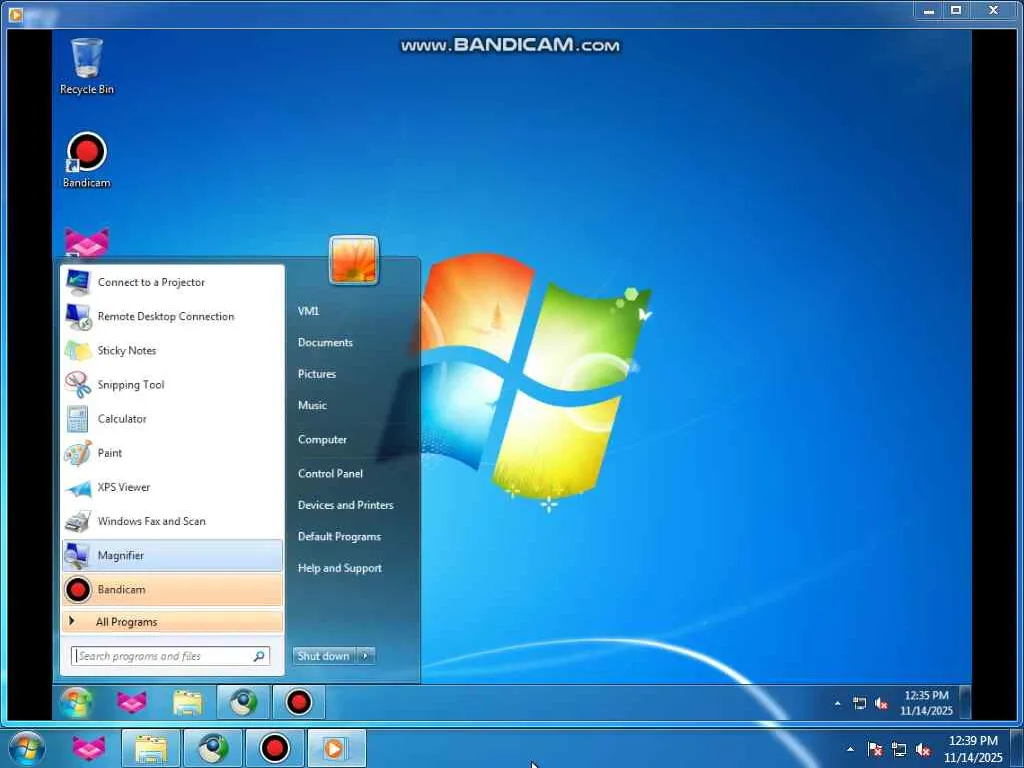
Task: Click the Action Center flag icon in host tray
Action: tap(875, 749)
